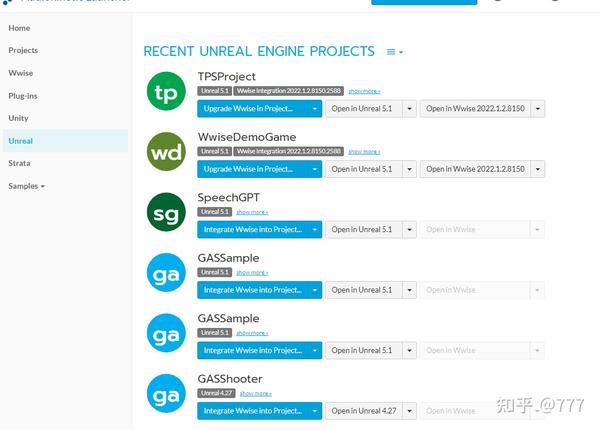Expand Open in Unreal 4.27 dropdown arrow
600x430 pixels.
[x=409, y=411]
